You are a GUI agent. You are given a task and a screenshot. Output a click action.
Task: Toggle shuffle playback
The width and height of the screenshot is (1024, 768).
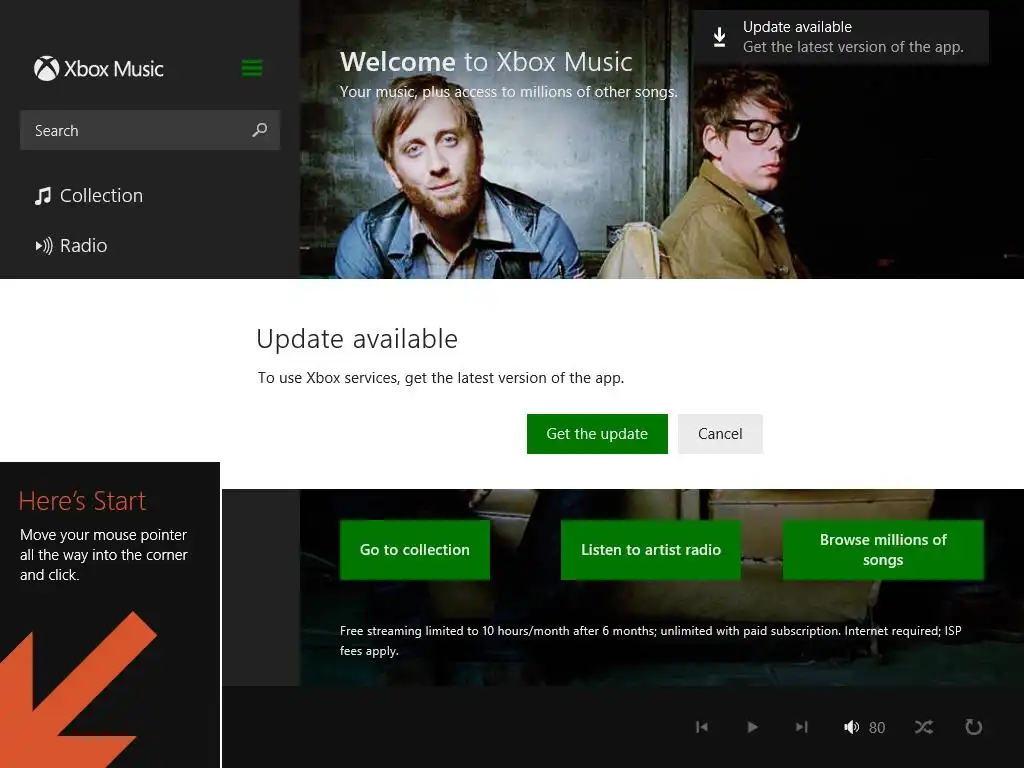tap(923, 727)
